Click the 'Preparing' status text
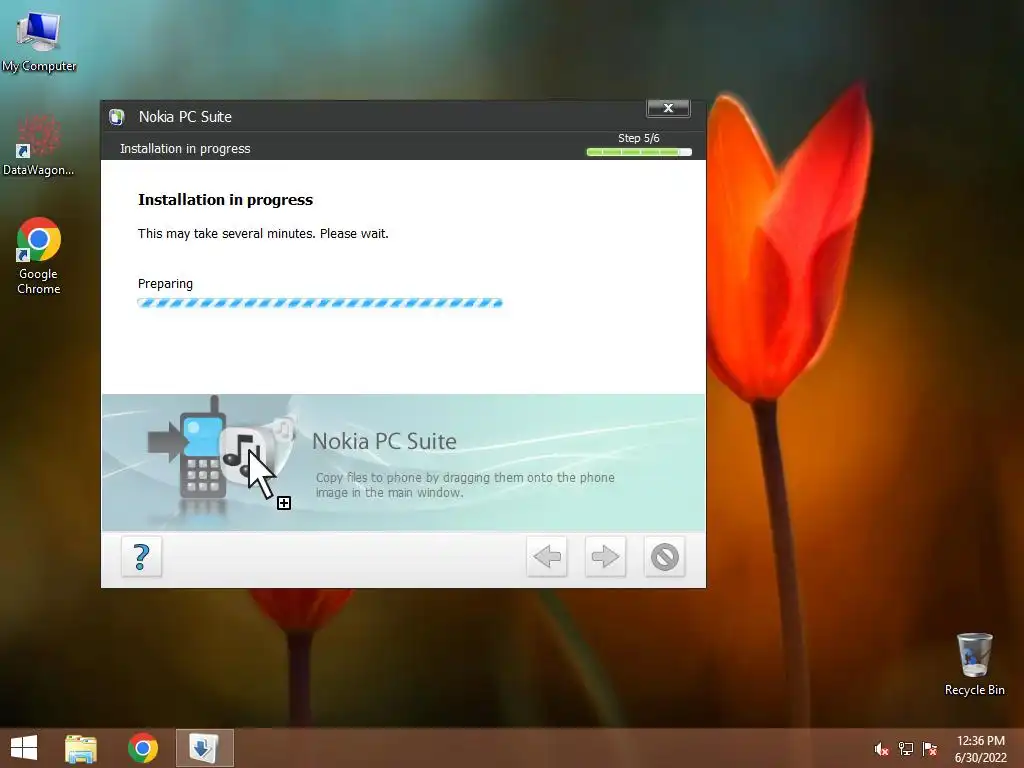 [x=165, y=284]
